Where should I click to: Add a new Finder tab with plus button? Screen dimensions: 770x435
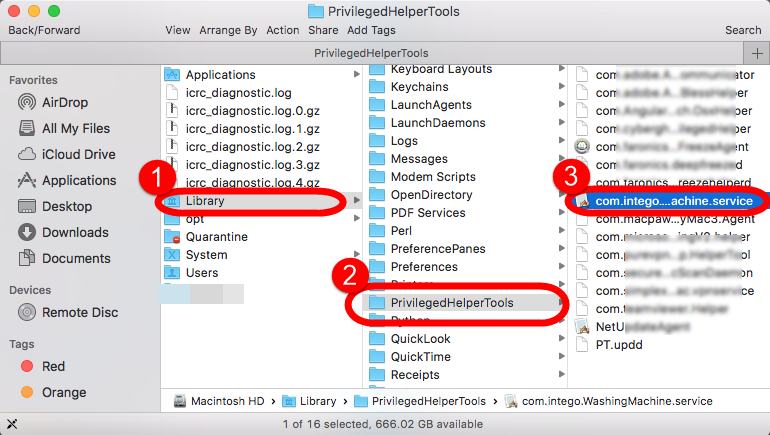tap(757, 53)
